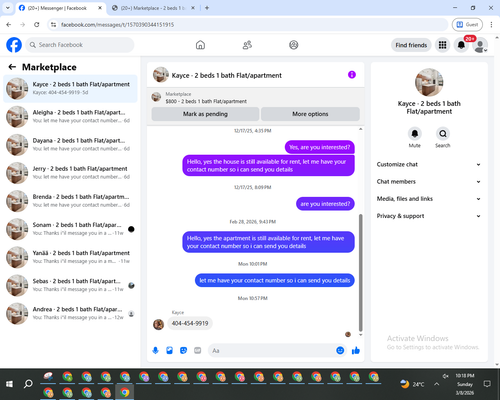
Task: Click More options button
Action: coord(310,114)
